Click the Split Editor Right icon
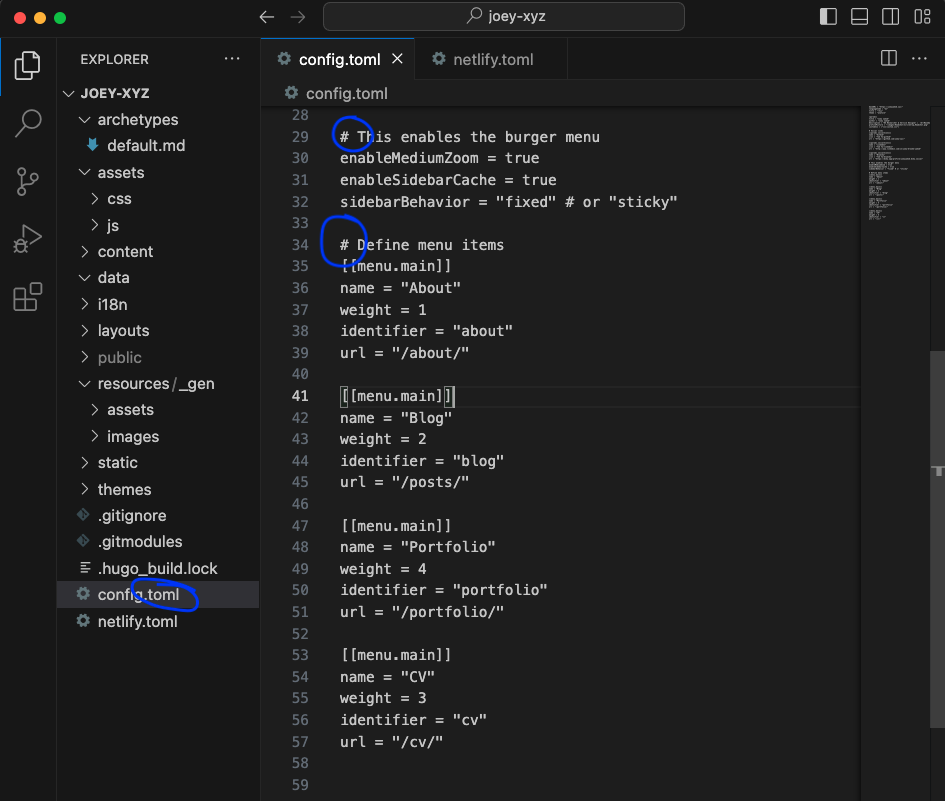The height and width of the screenshot is (801, 945). [x=888, y=59]
